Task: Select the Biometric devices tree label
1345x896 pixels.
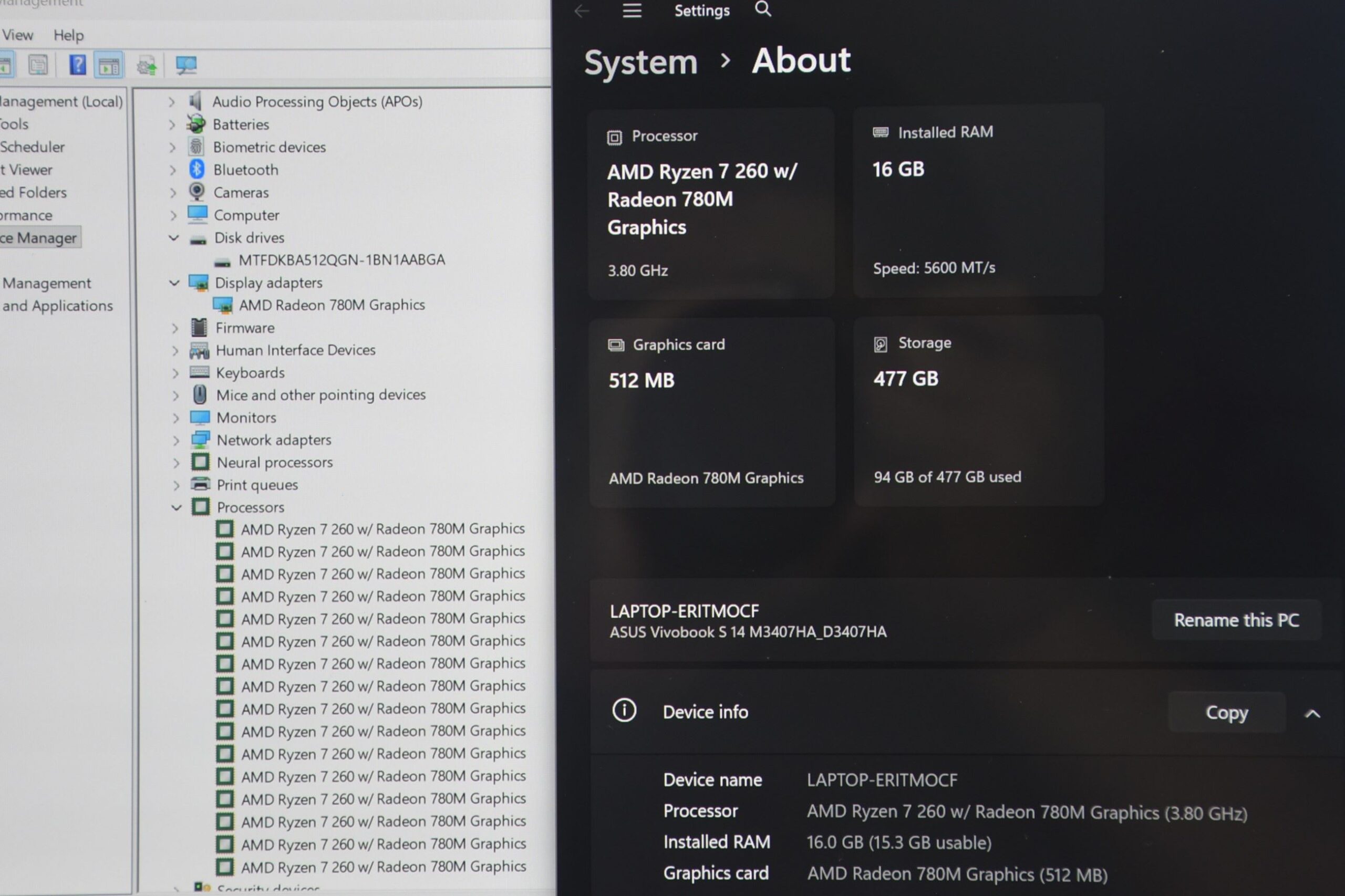Action: click(269, 148)
